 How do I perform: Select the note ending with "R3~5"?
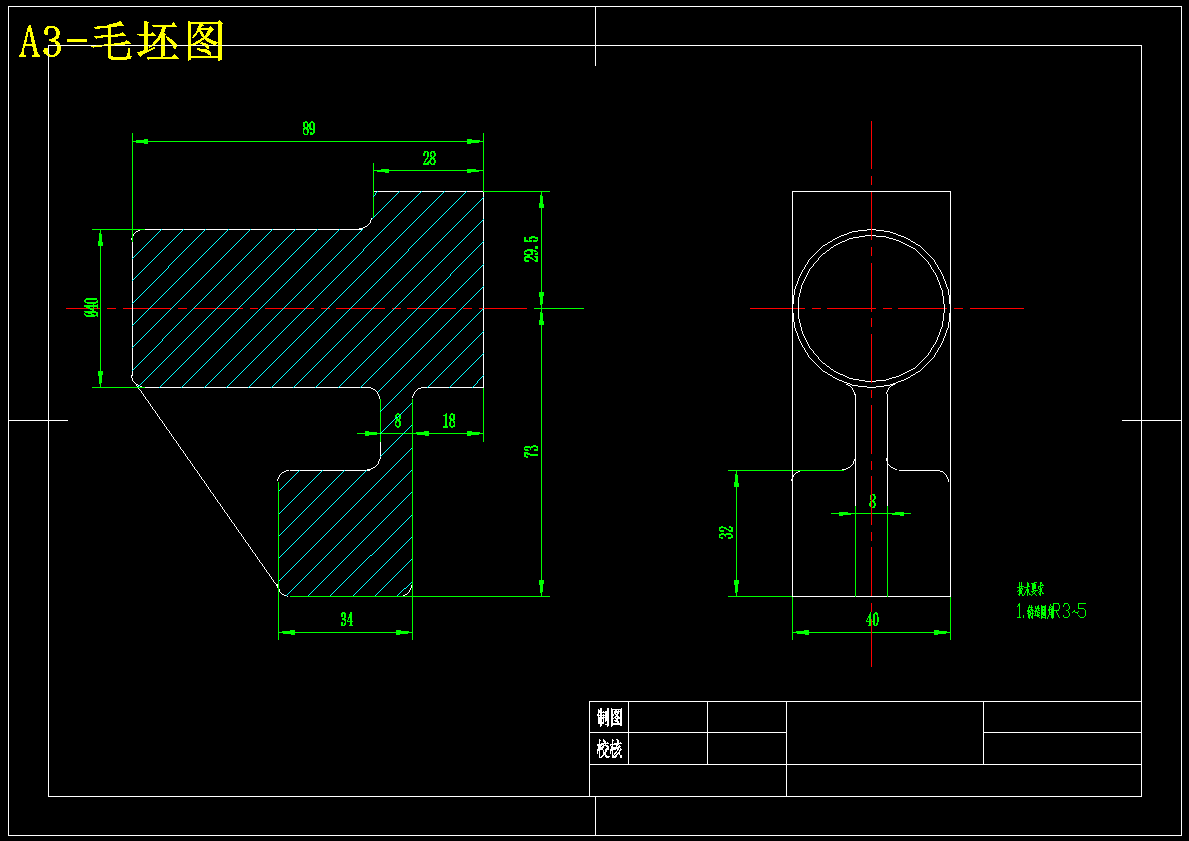coord(1051,611)
